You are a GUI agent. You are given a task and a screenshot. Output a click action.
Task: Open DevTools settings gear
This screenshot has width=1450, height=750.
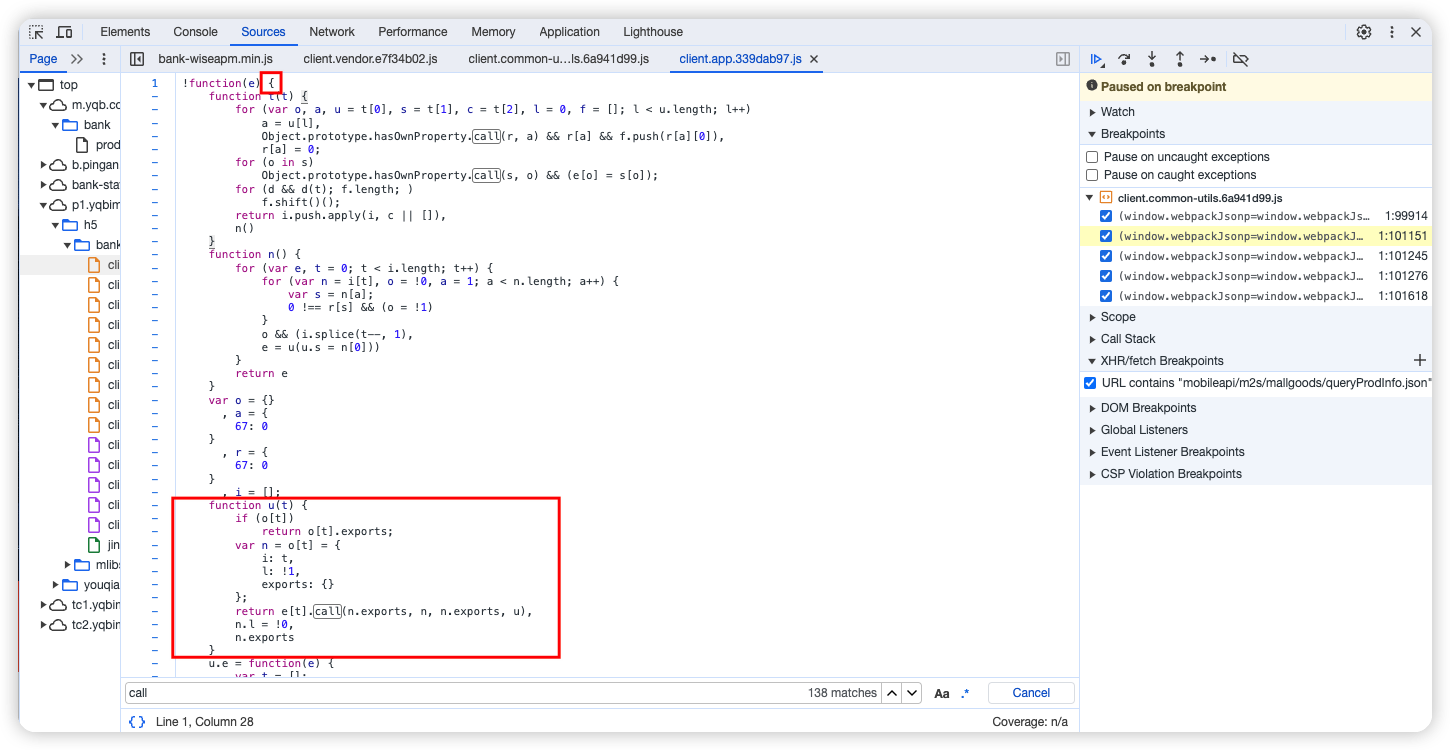click(1364, 32)
